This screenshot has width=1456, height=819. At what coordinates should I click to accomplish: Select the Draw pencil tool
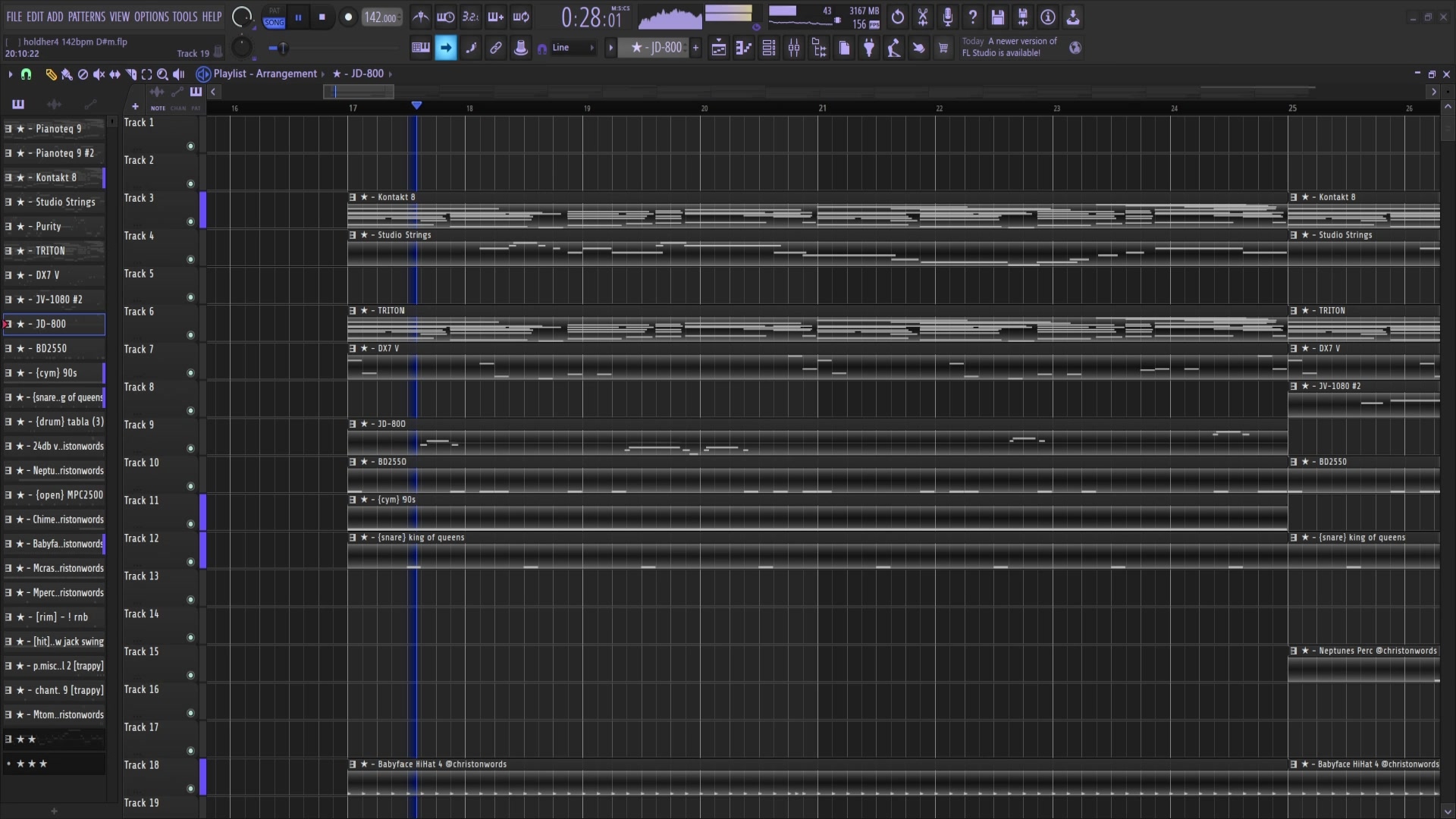(x=51, y=74)
